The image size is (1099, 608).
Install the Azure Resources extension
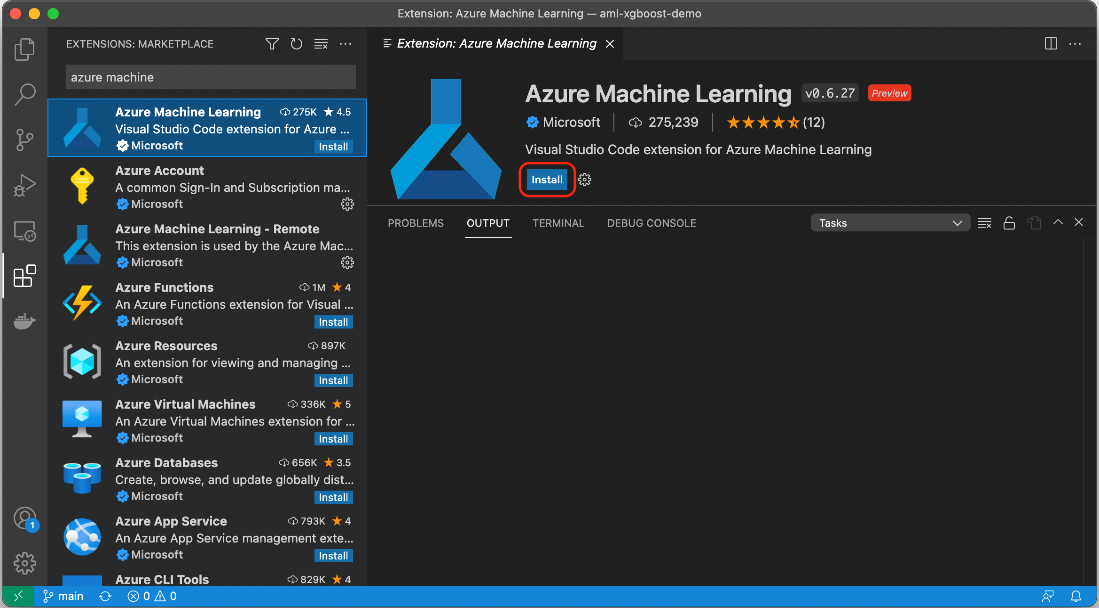click(x=334, y=380)
